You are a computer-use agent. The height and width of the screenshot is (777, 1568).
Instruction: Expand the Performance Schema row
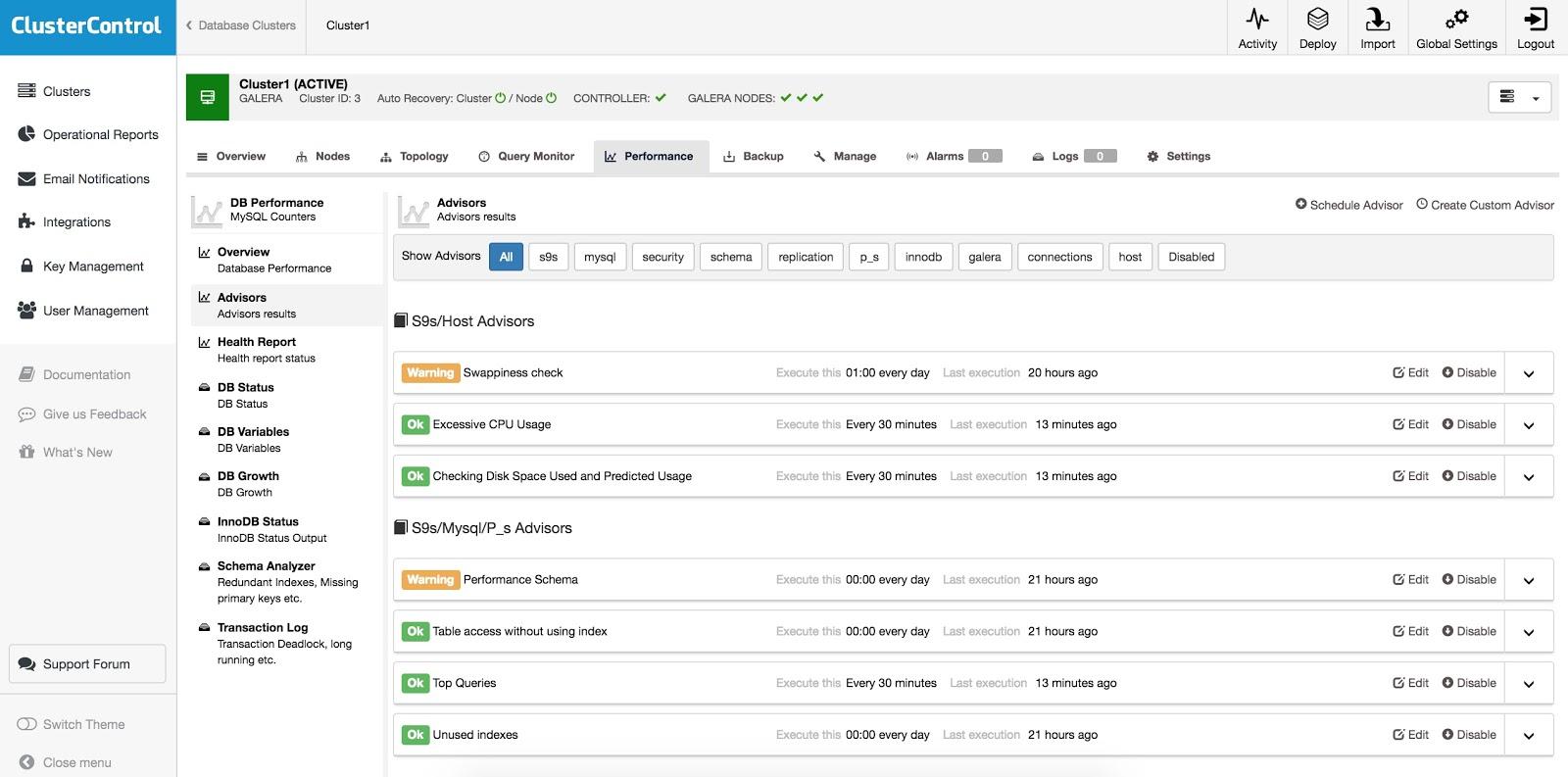pyautogui.click(x=1529, y=580)
